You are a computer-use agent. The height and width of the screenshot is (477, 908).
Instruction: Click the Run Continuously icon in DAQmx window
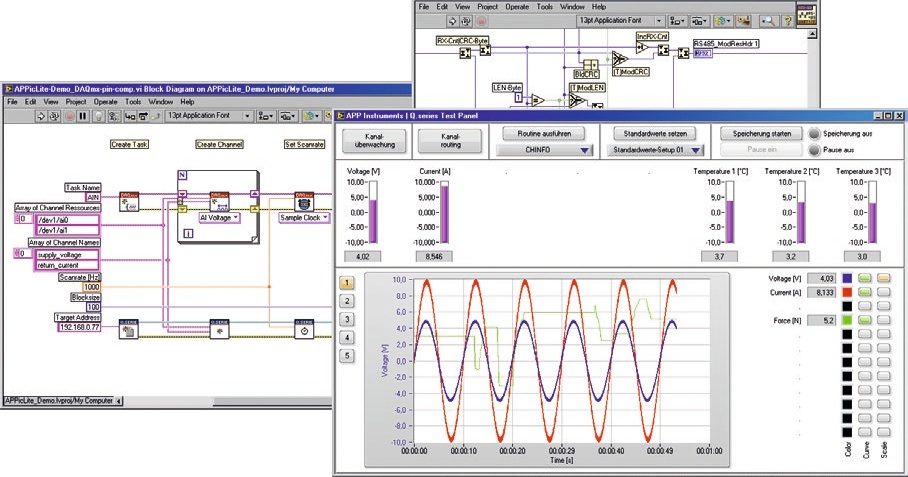[x=54, y=116]
